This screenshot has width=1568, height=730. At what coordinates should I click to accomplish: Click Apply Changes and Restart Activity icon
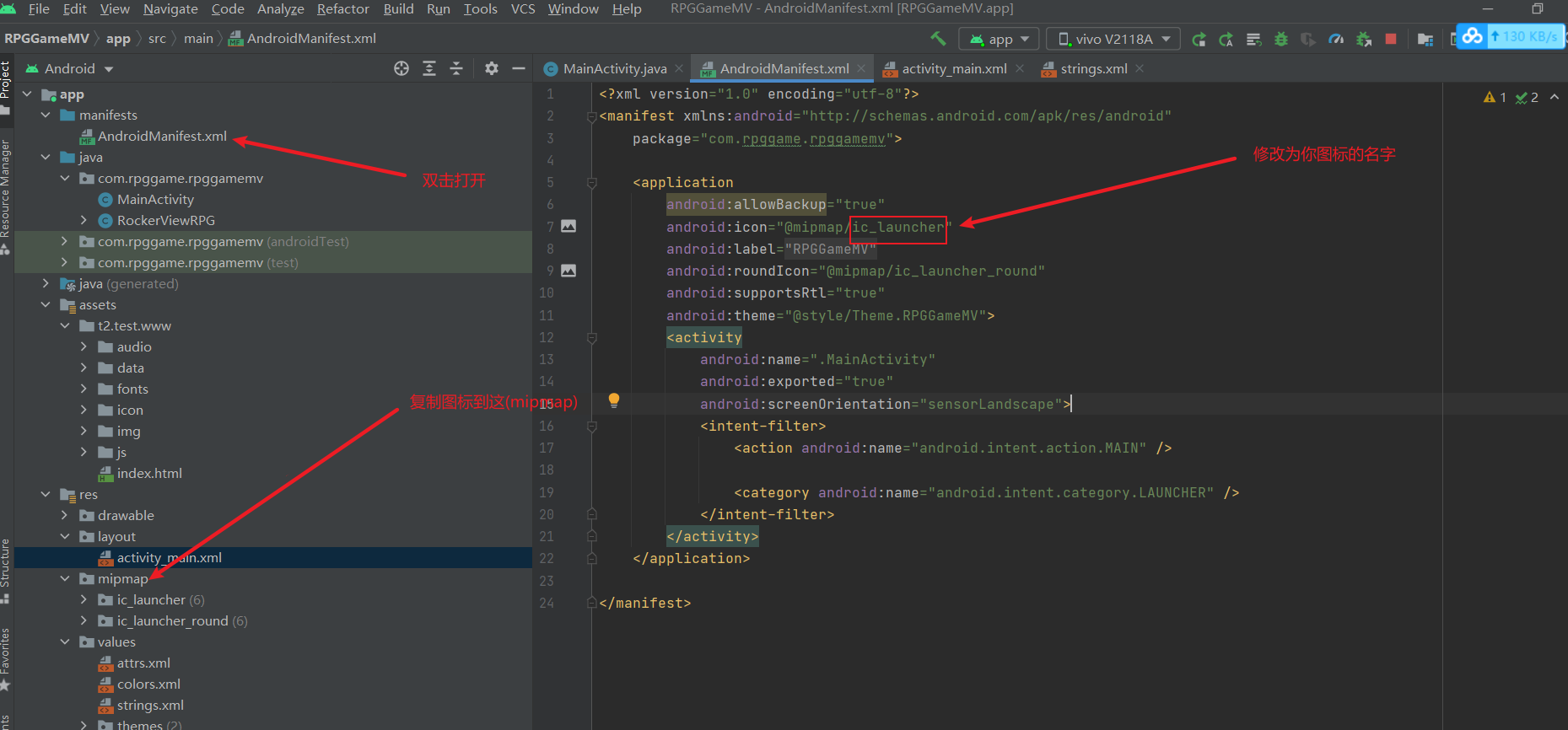1226,39
